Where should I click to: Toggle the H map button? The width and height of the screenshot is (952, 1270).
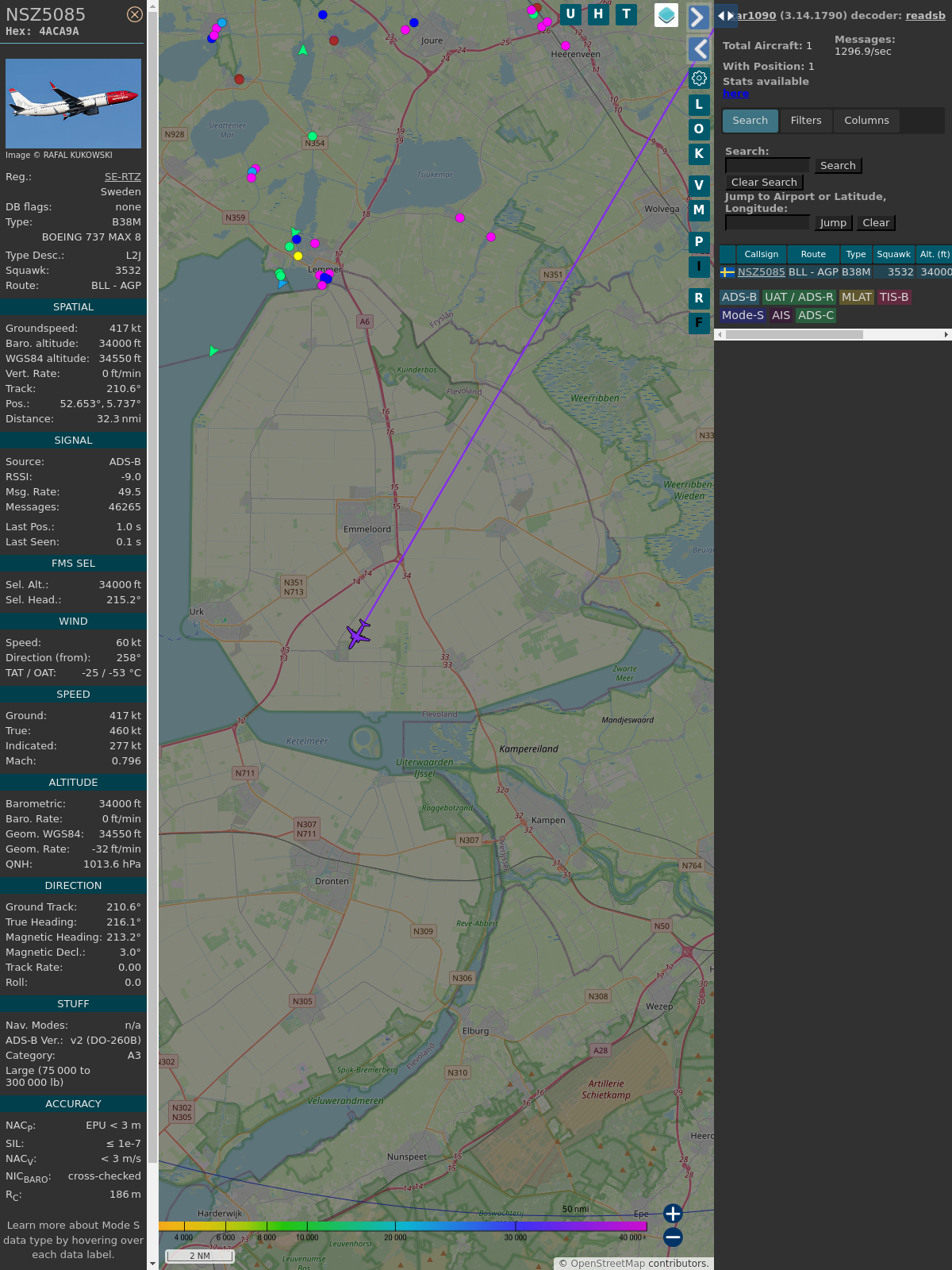(x=598, y=14)
